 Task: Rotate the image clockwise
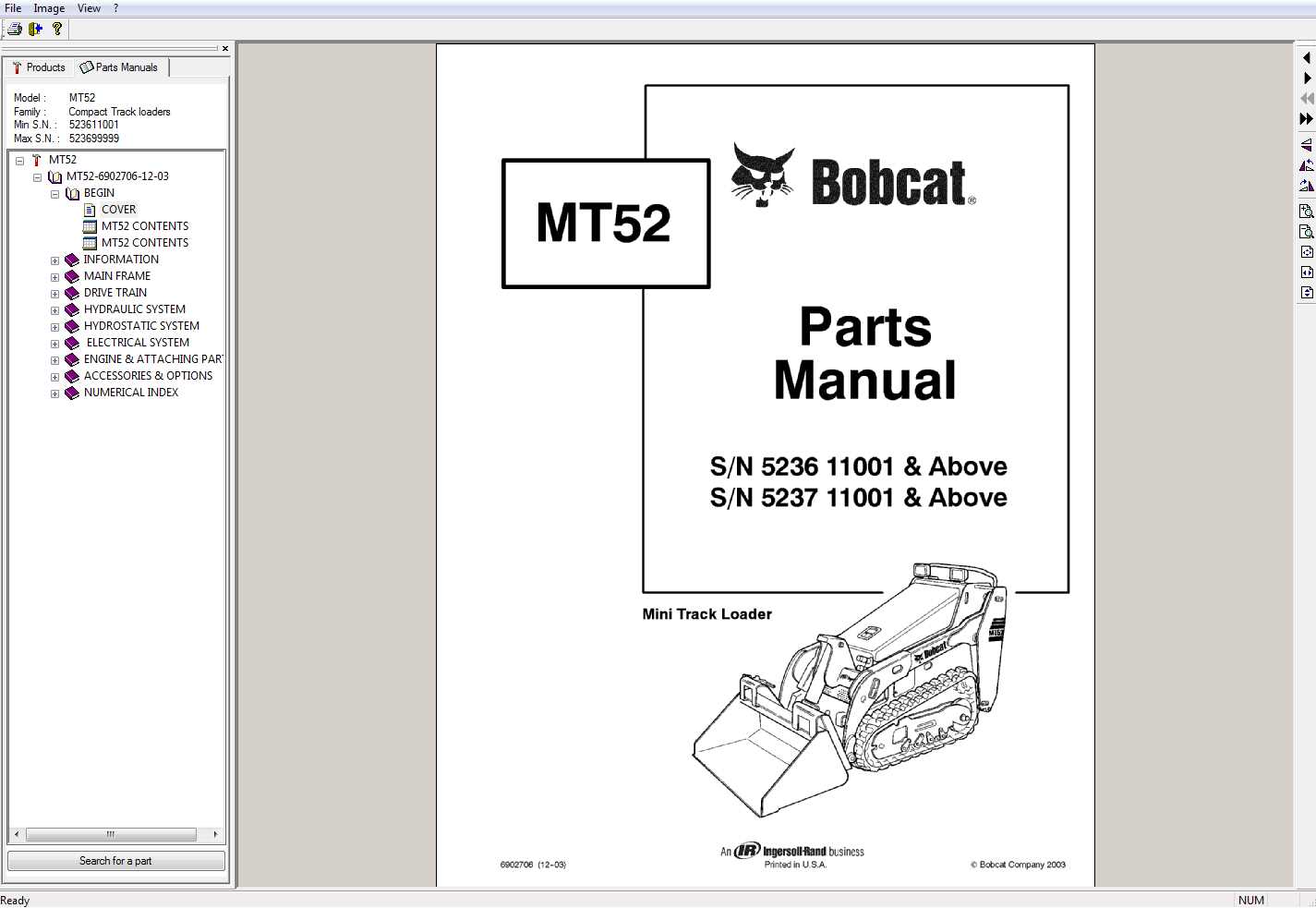[1306, 186]
